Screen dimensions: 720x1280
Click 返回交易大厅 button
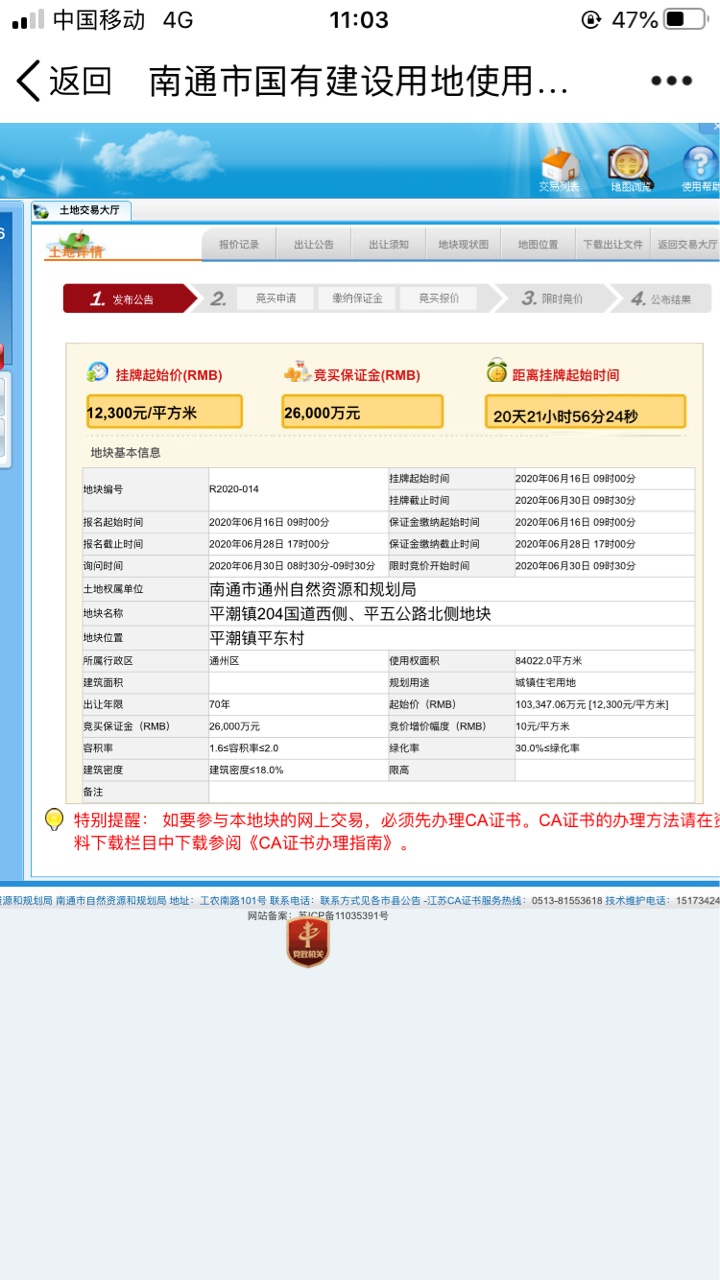tap(686, 245)
